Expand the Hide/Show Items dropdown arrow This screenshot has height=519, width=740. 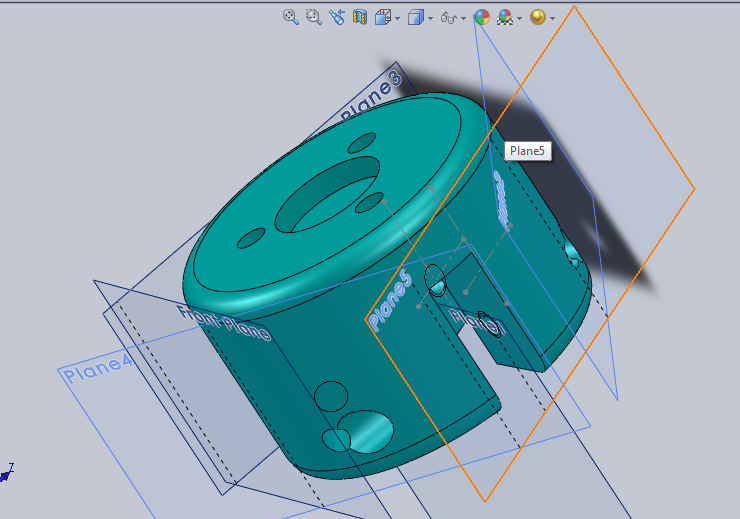[x=464, y=18]
